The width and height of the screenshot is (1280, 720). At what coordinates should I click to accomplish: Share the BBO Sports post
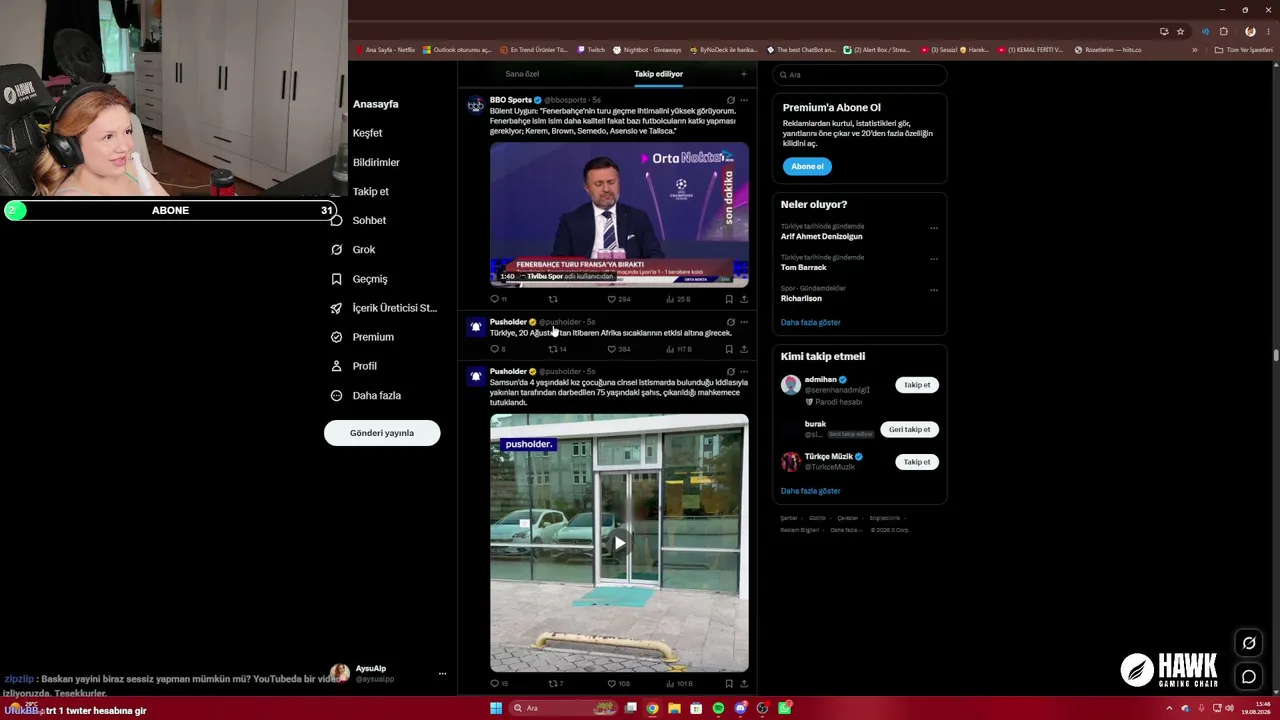[744, 299]
